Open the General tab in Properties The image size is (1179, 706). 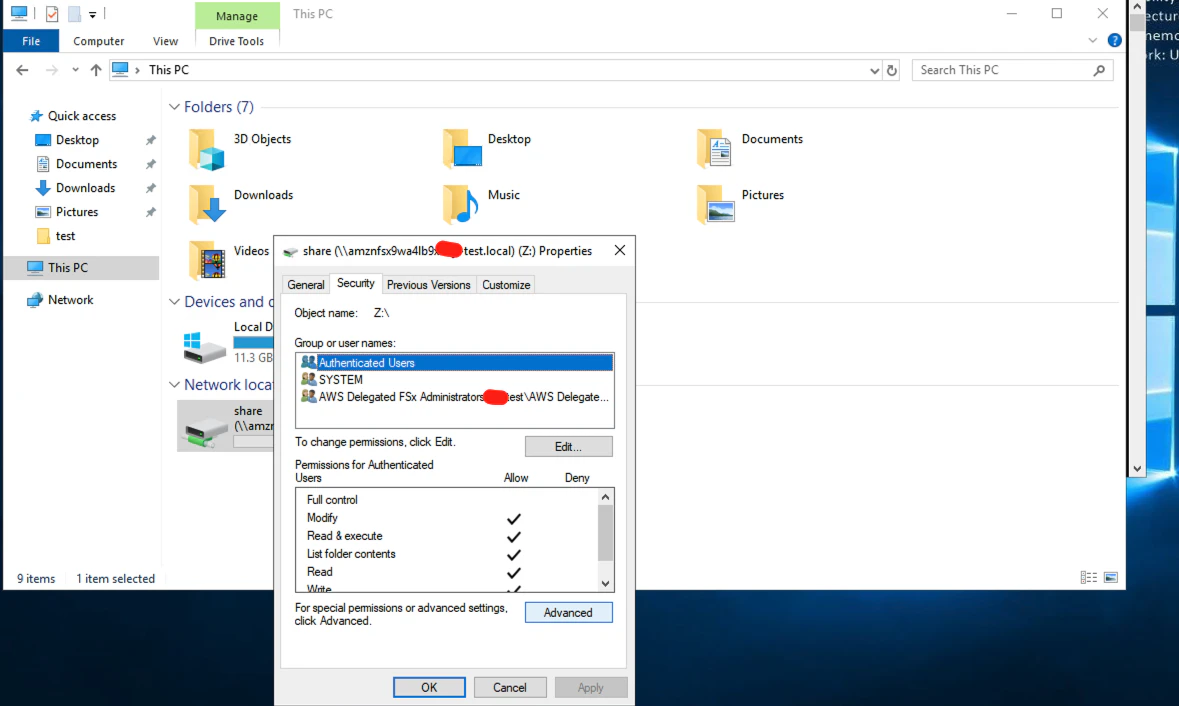(305, 285)
